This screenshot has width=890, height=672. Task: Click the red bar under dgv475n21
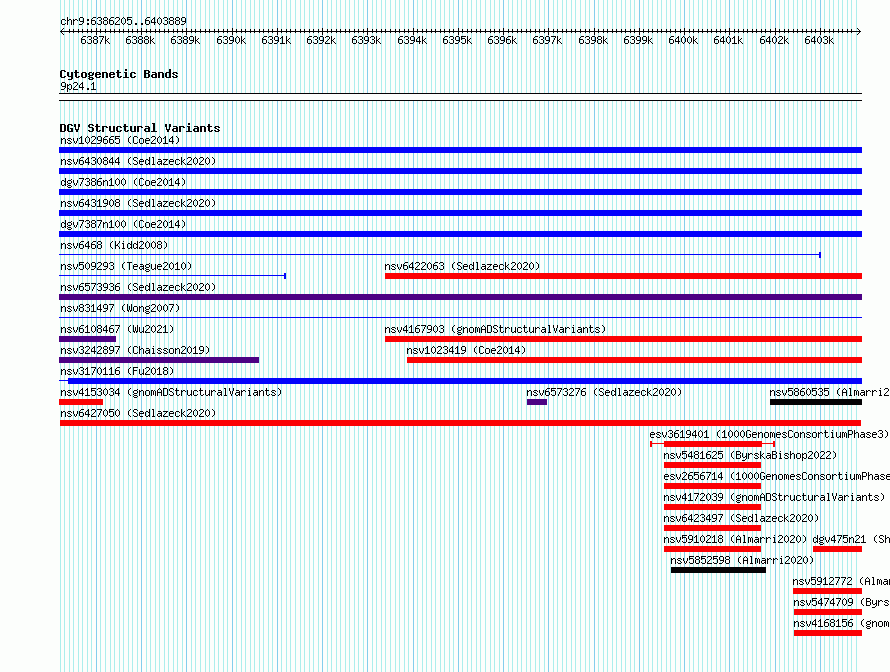837,549
